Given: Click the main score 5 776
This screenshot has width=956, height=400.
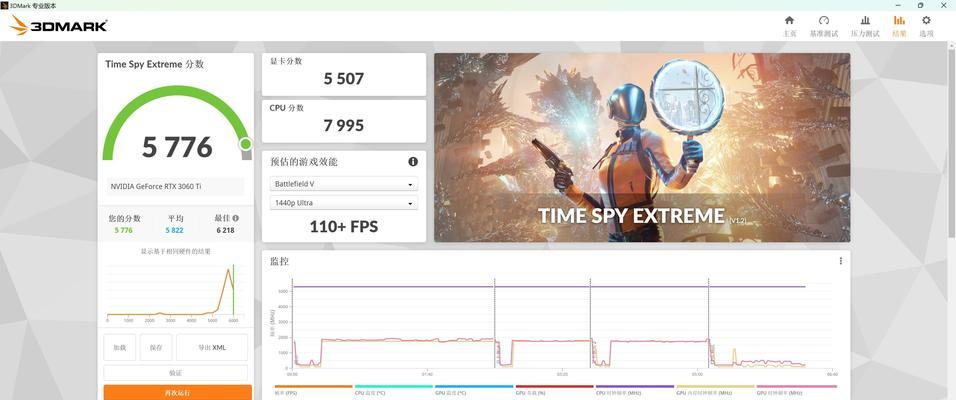Looking at the screenshot, I should 177,147.
